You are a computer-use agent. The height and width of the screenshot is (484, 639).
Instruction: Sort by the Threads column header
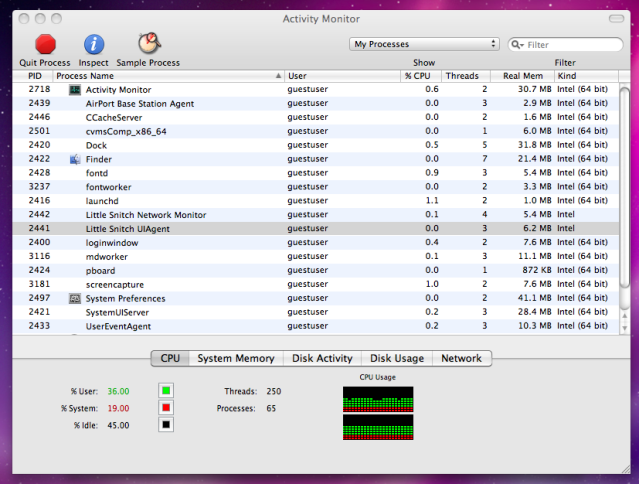coord(466,76)
